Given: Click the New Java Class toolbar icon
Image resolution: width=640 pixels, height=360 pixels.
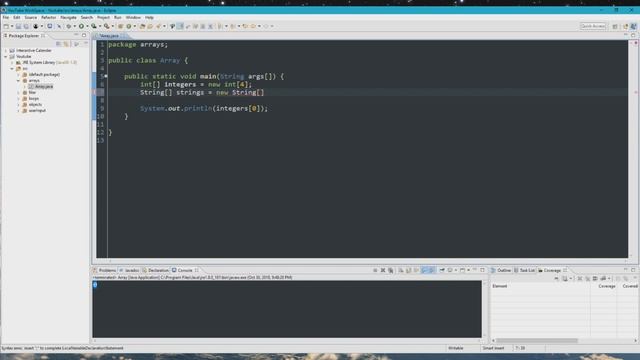Looking at the screenshot, I should (x=129, y=27).
